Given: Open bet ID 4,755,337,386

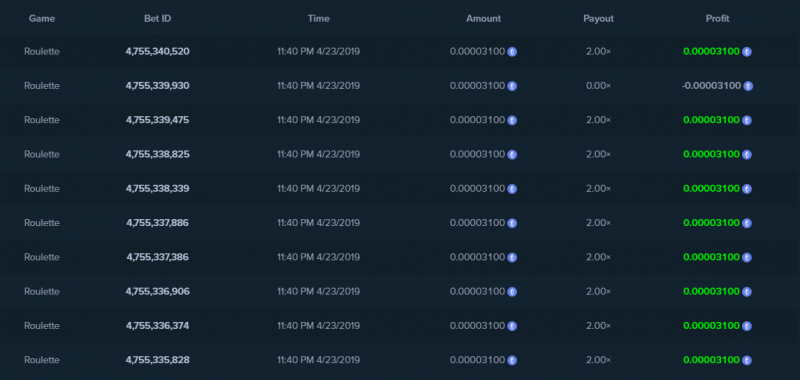Looking at the screenshot, I should click(158, 257).
